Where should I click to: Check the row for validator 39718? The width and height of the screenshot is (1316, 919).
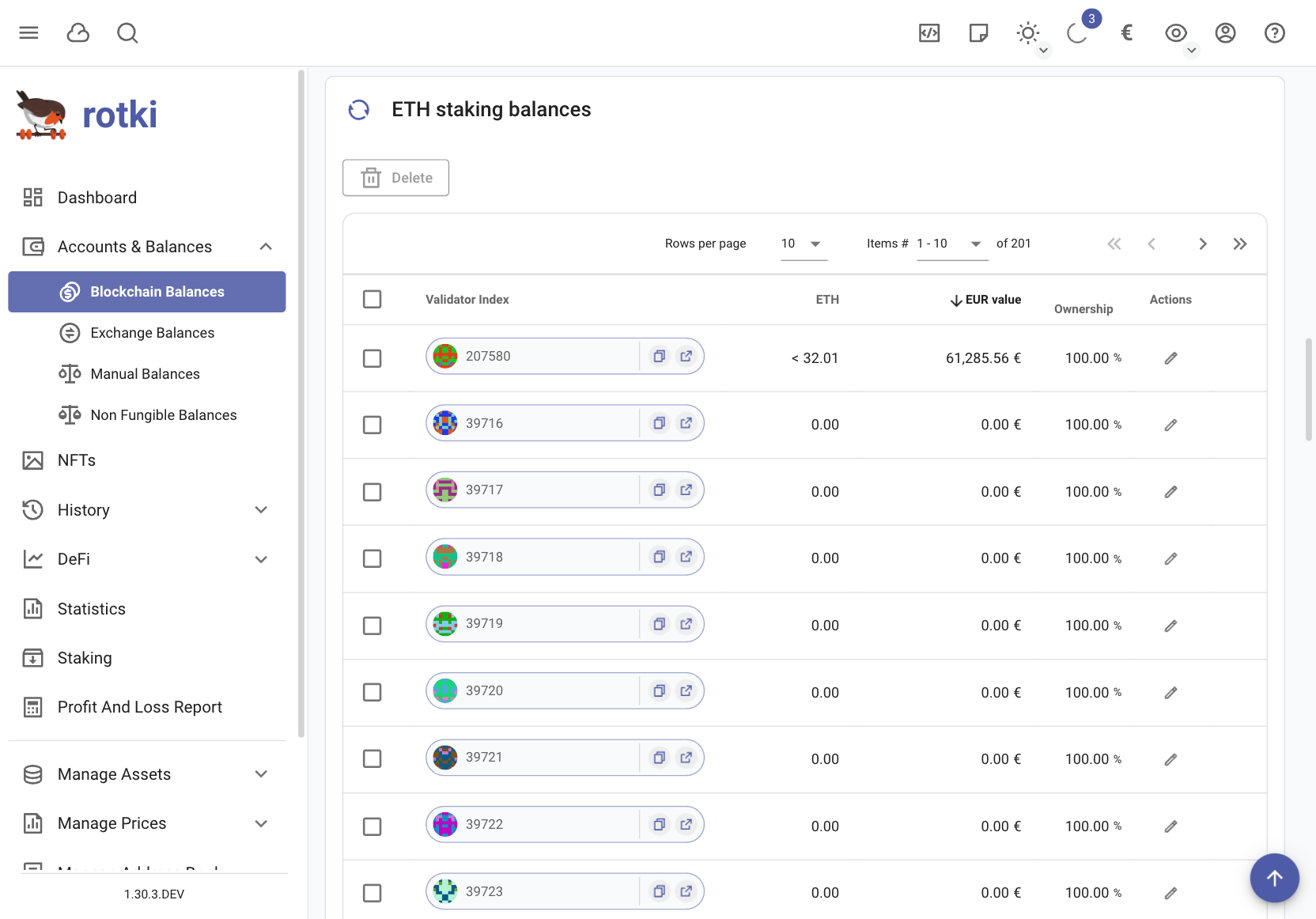[x=372, y=558]
